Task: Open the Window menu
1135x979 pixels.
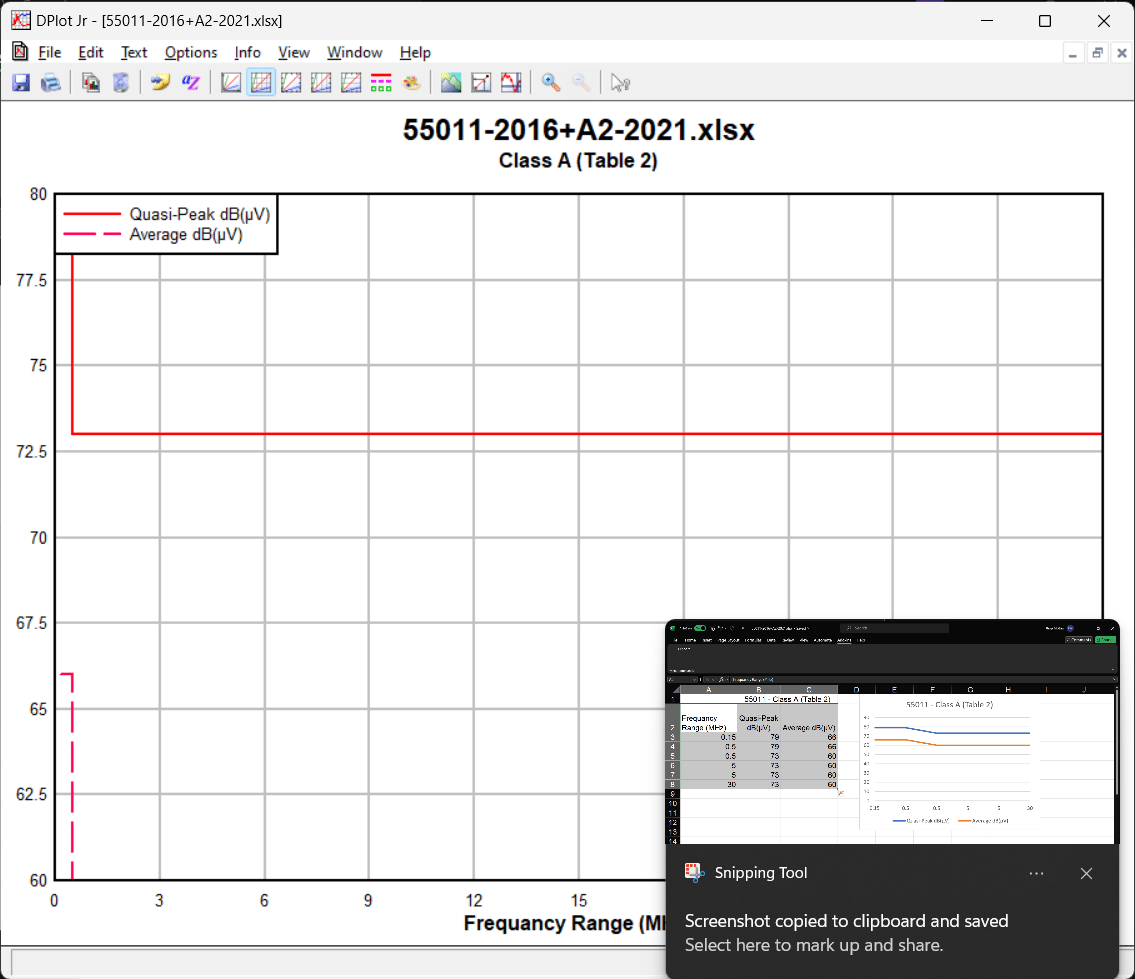Action: click(355, 52)
